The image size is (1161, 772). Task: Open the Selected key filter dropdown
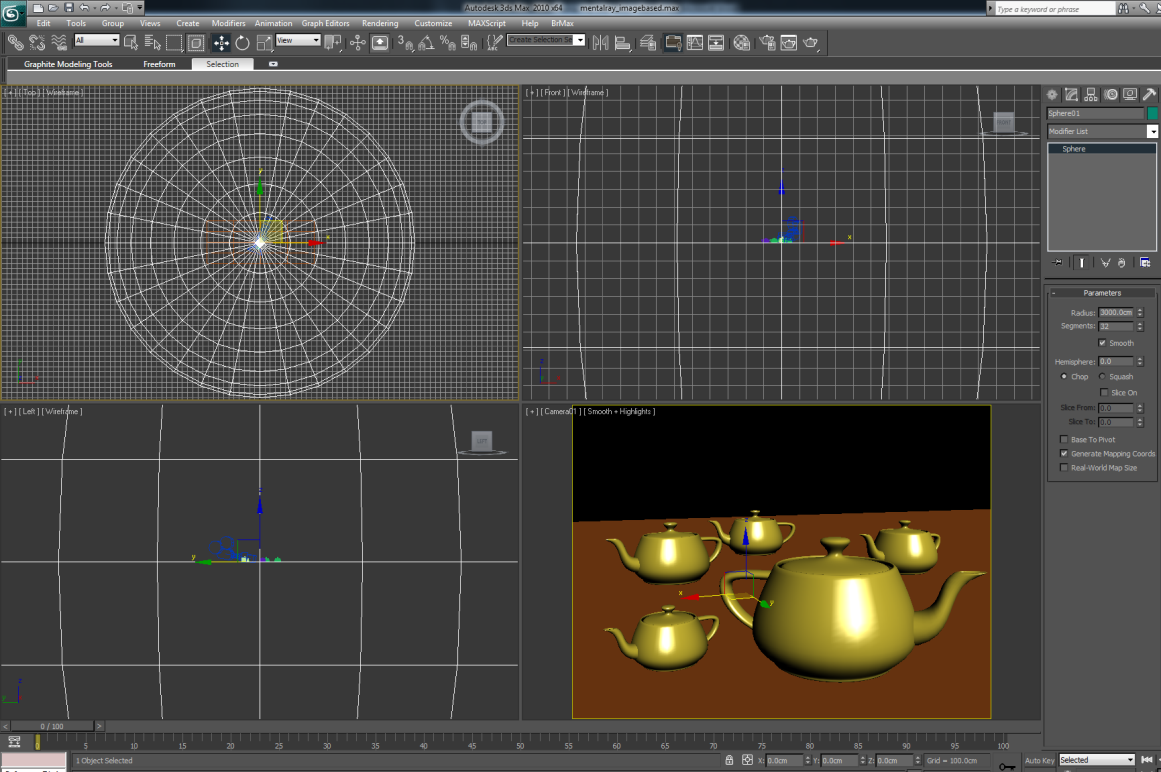pos(1097,760)
